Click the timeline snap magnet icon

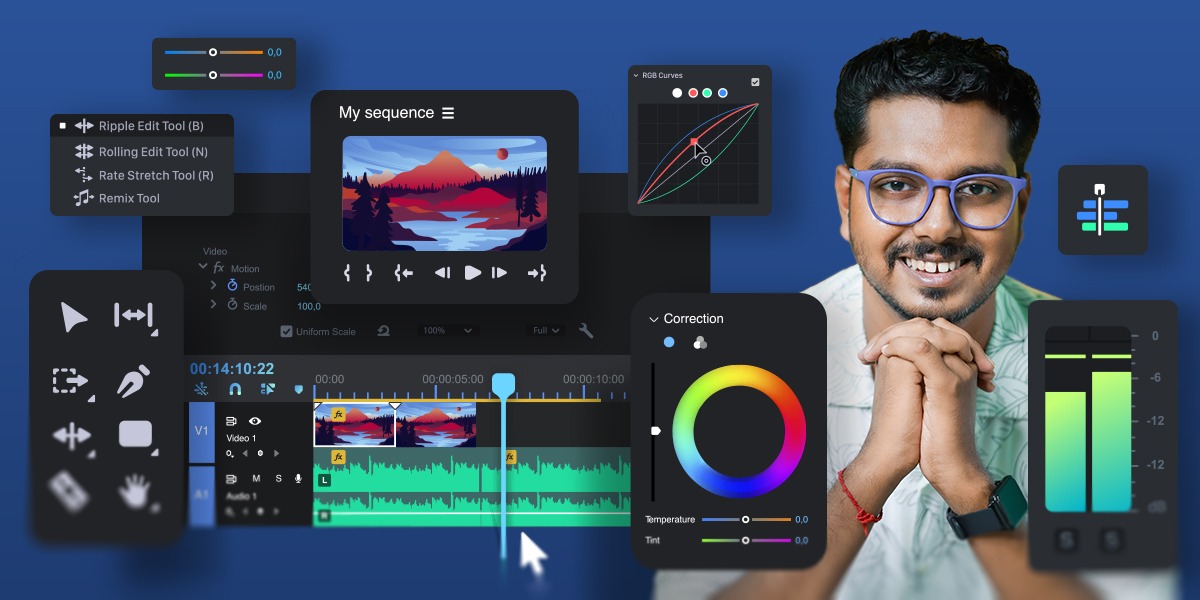(x=235, y=389)
